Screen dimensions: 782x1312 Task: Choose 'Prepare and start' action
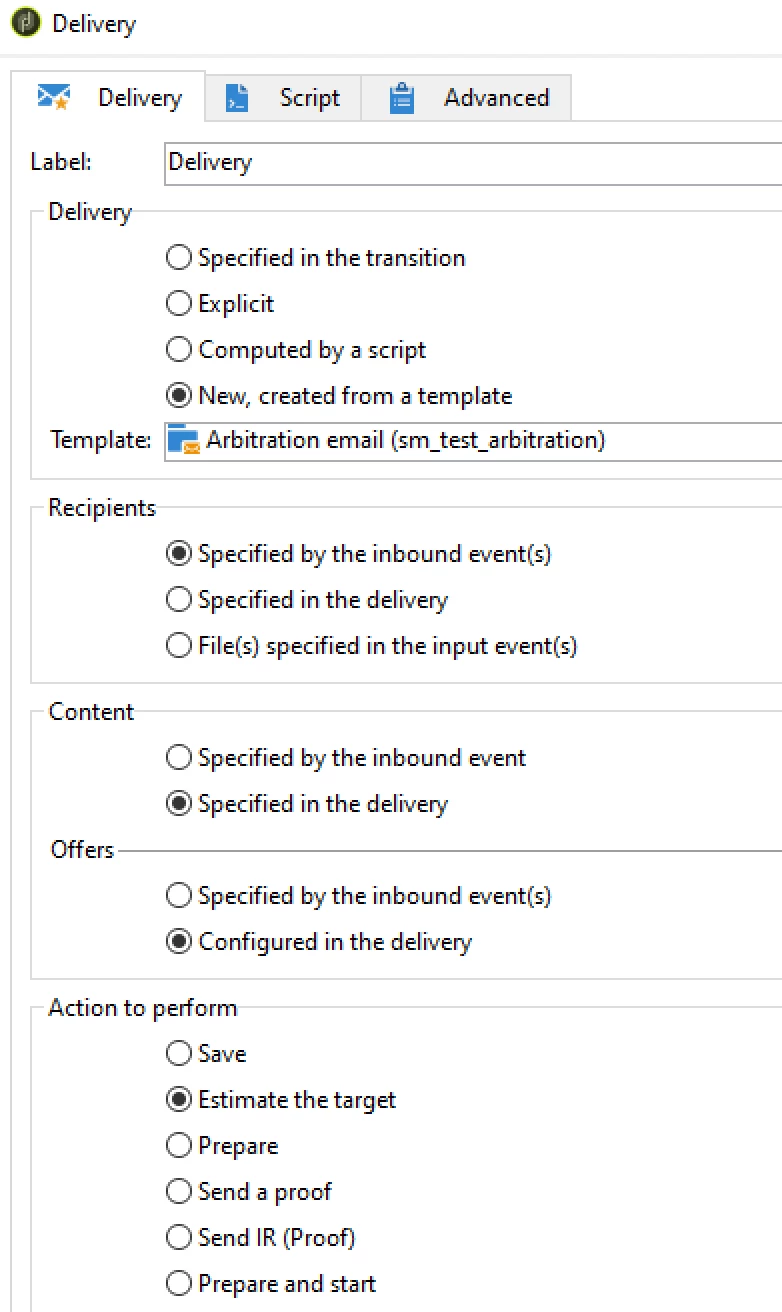(x=179, y=1284)
